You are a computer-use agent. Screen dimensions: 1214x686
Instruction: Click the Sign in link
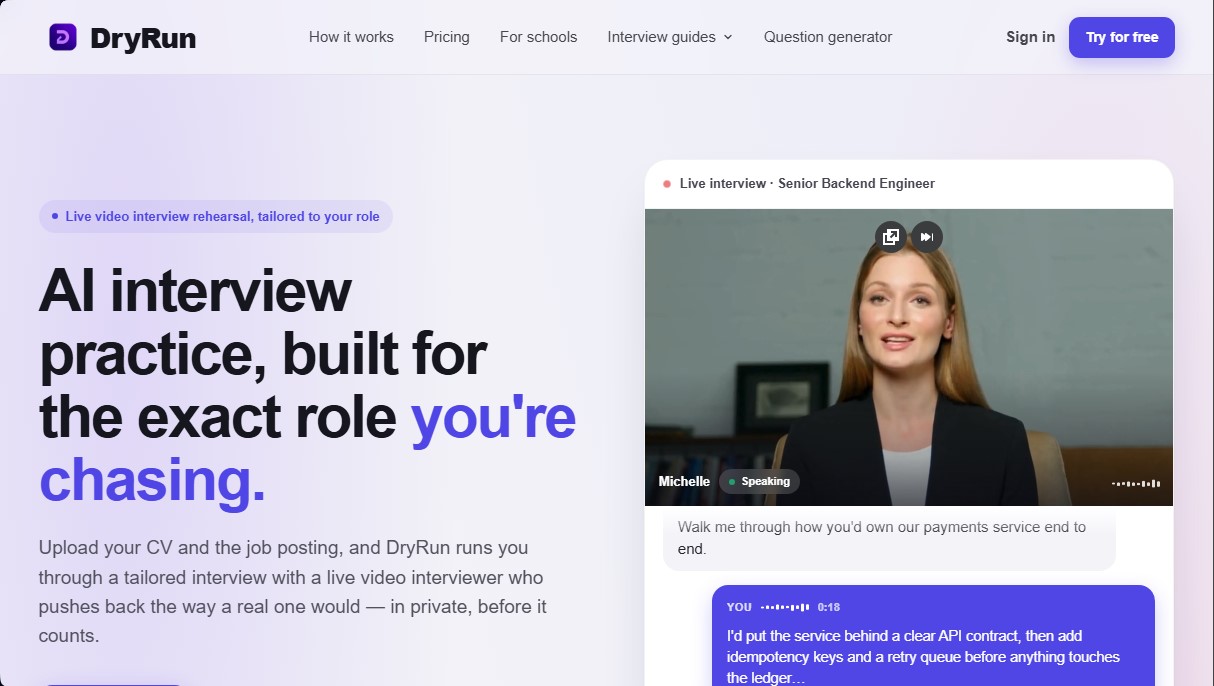point(1030,37)
